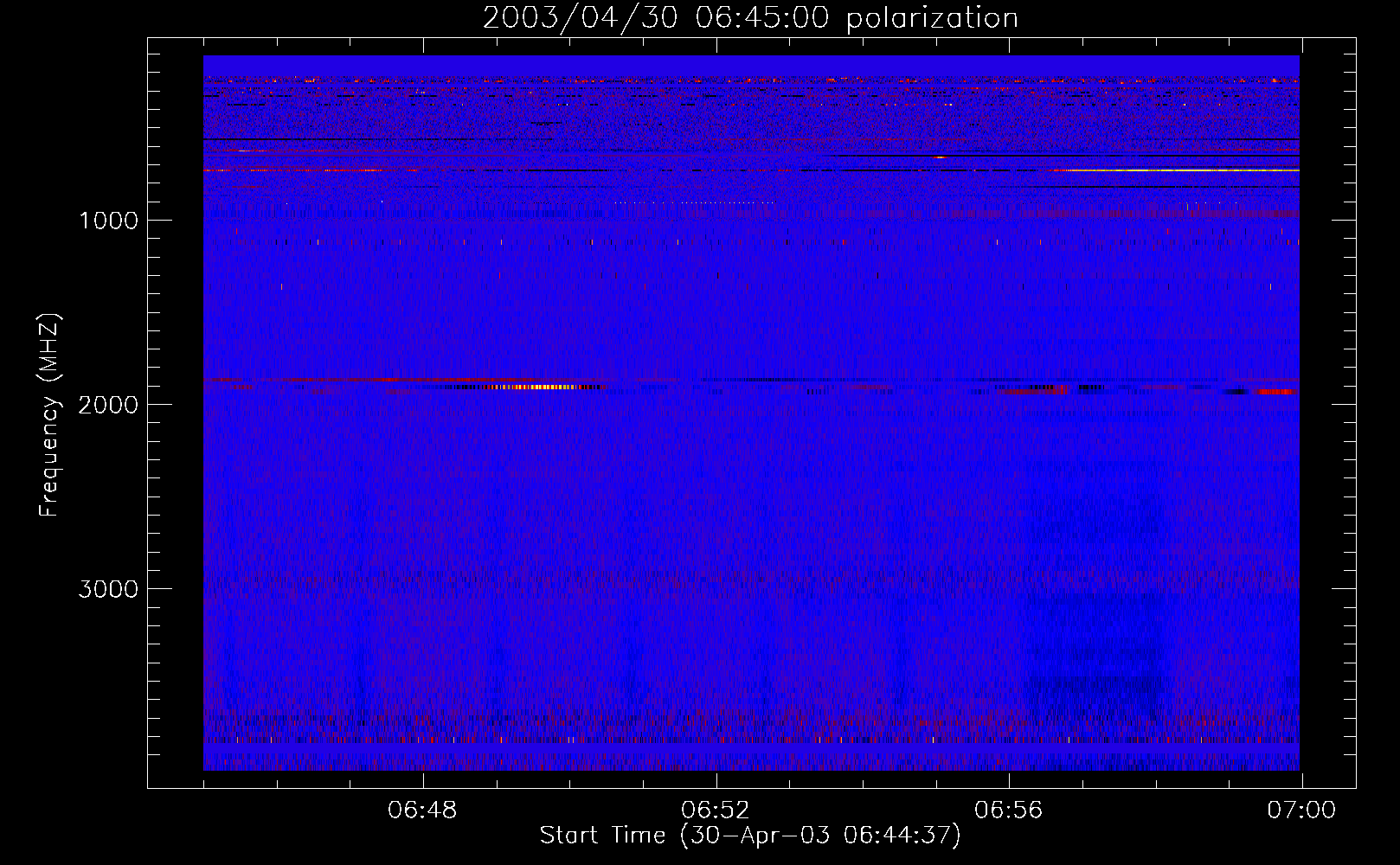Select the "06:52" time tick label
This screenshot has width=1400, height=865.
tap(716, 811)
